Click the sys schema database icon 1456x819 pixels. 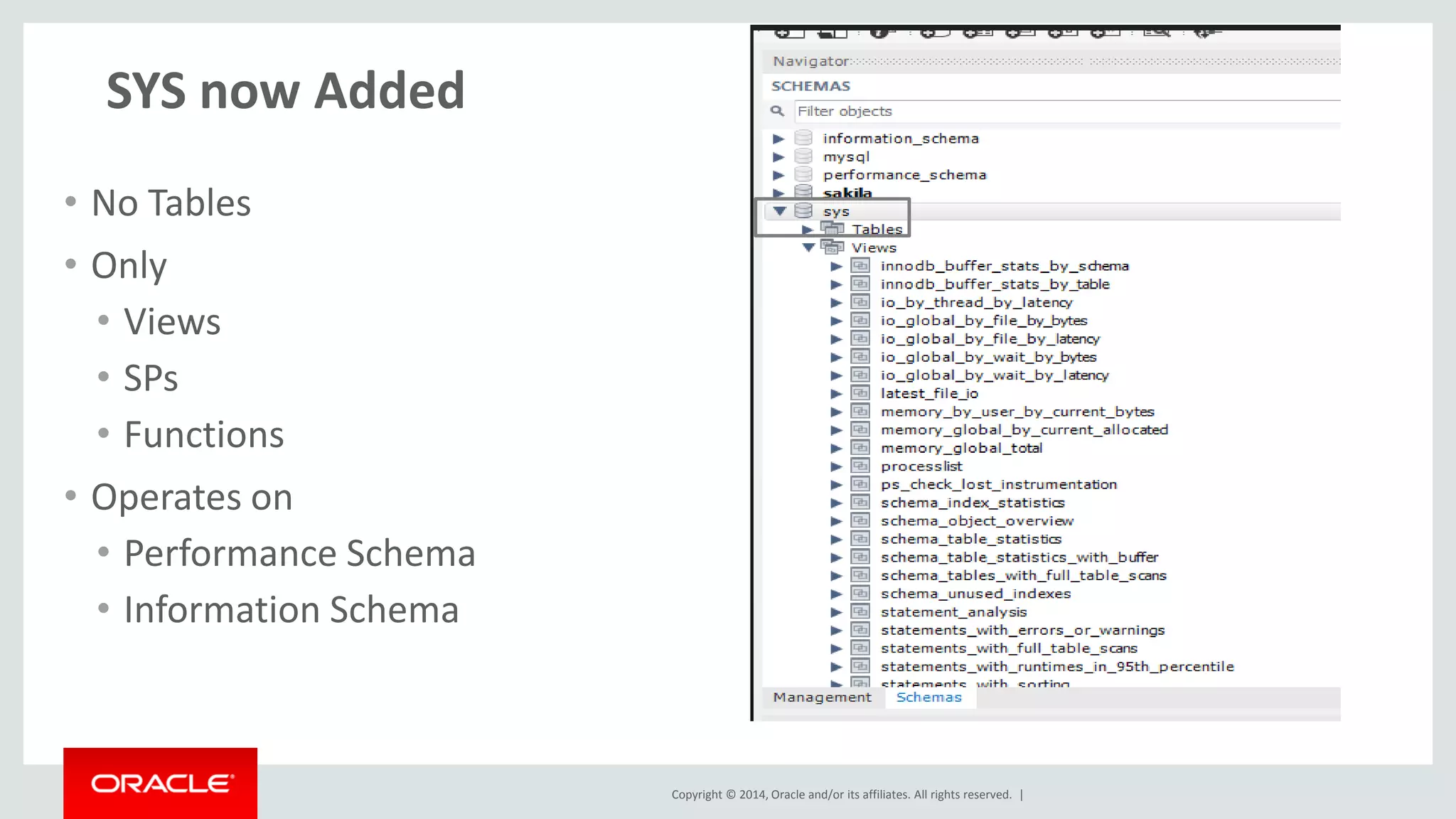point(803,210)
